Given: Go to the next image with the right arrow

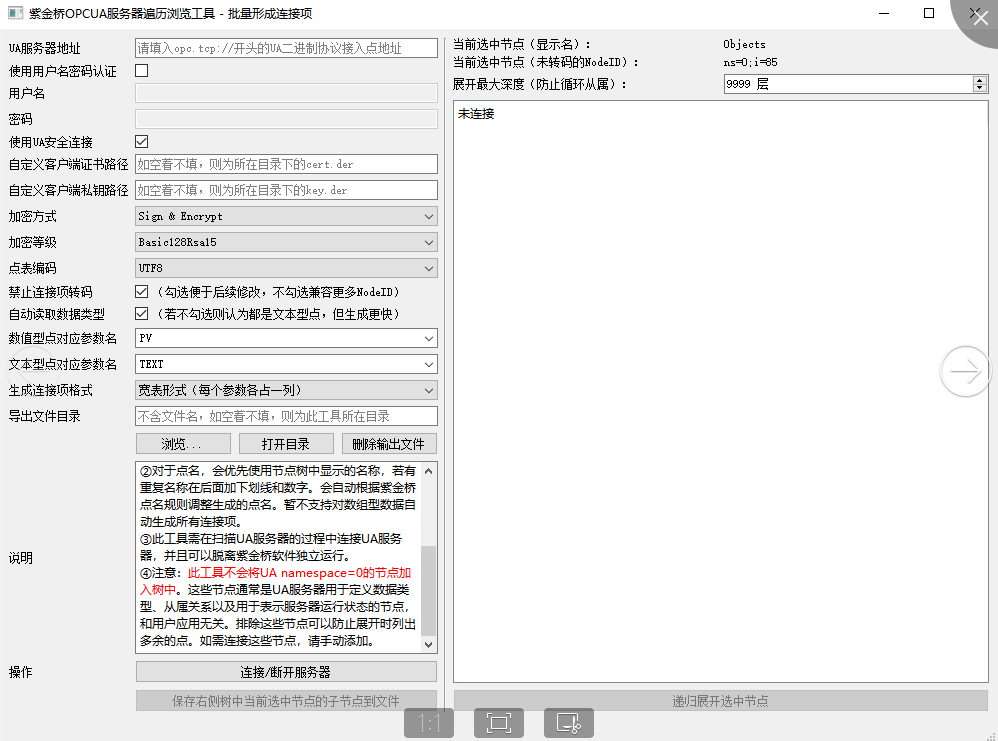Looking at the screenshot, I should (x=965, y=371).
